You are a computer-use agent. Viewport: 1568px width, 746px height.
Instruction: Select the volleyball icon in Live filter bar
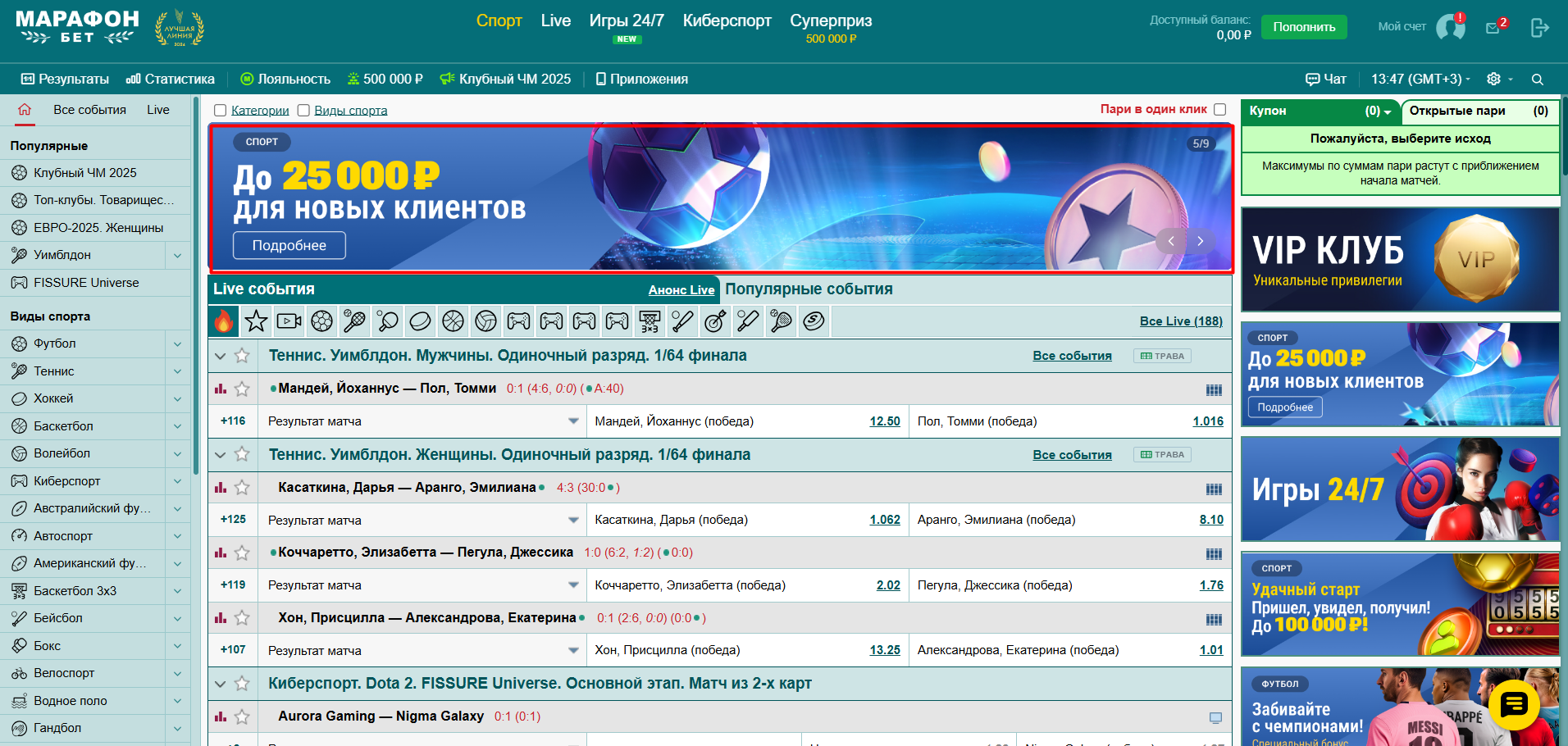486,321
